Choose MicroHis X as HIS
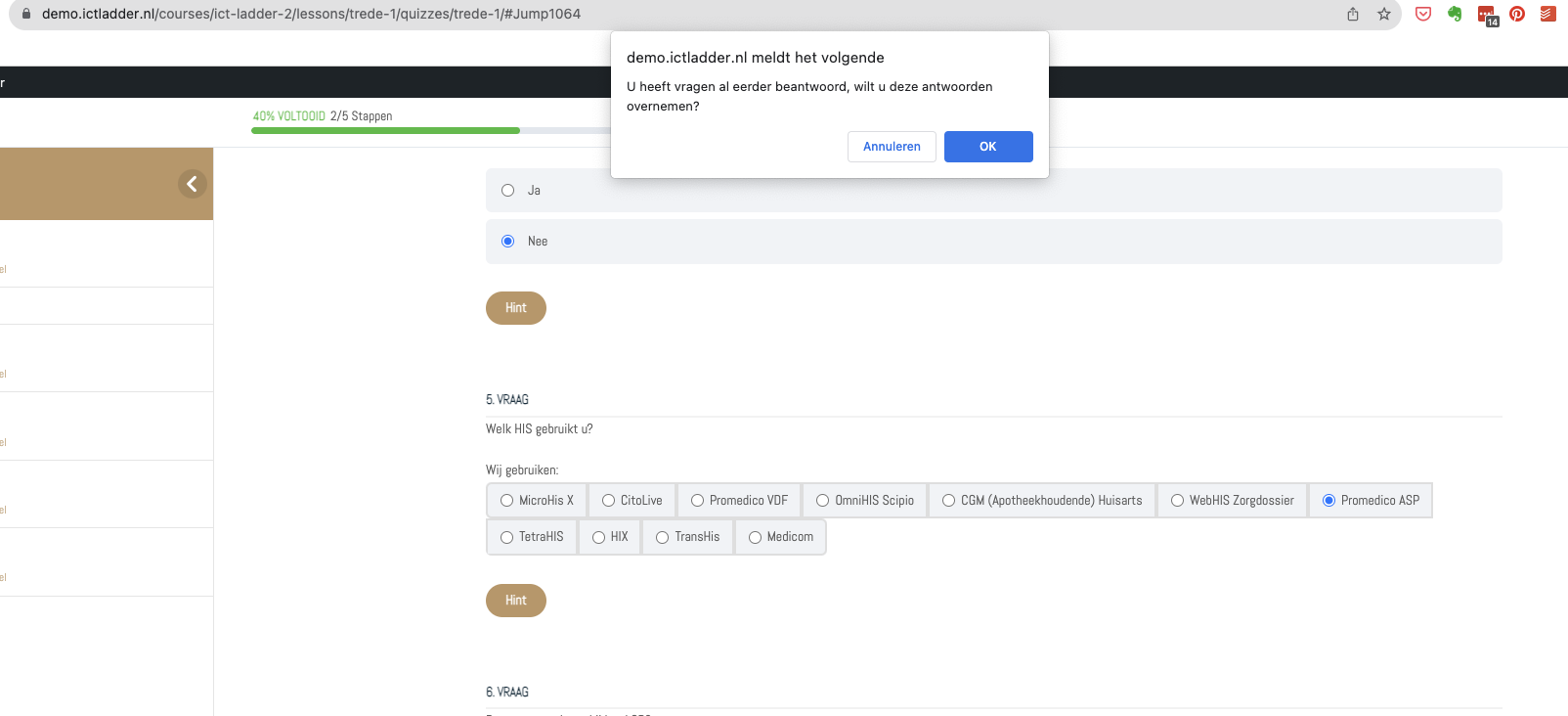 point(507,501)
